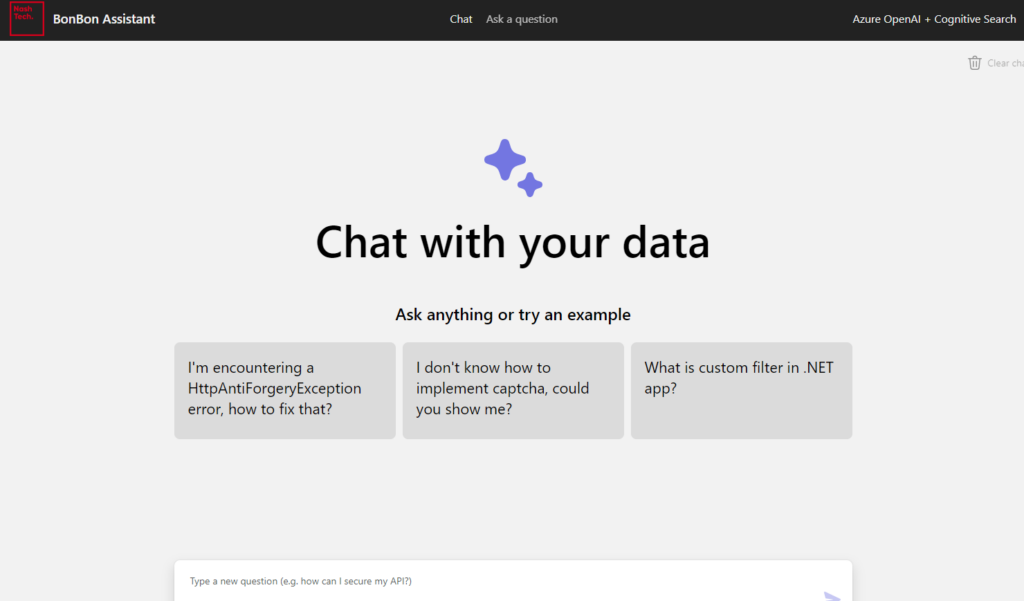Choose the implement captcha example card
Viewport: 1024px width, 601px height.
tap(513, 390)
